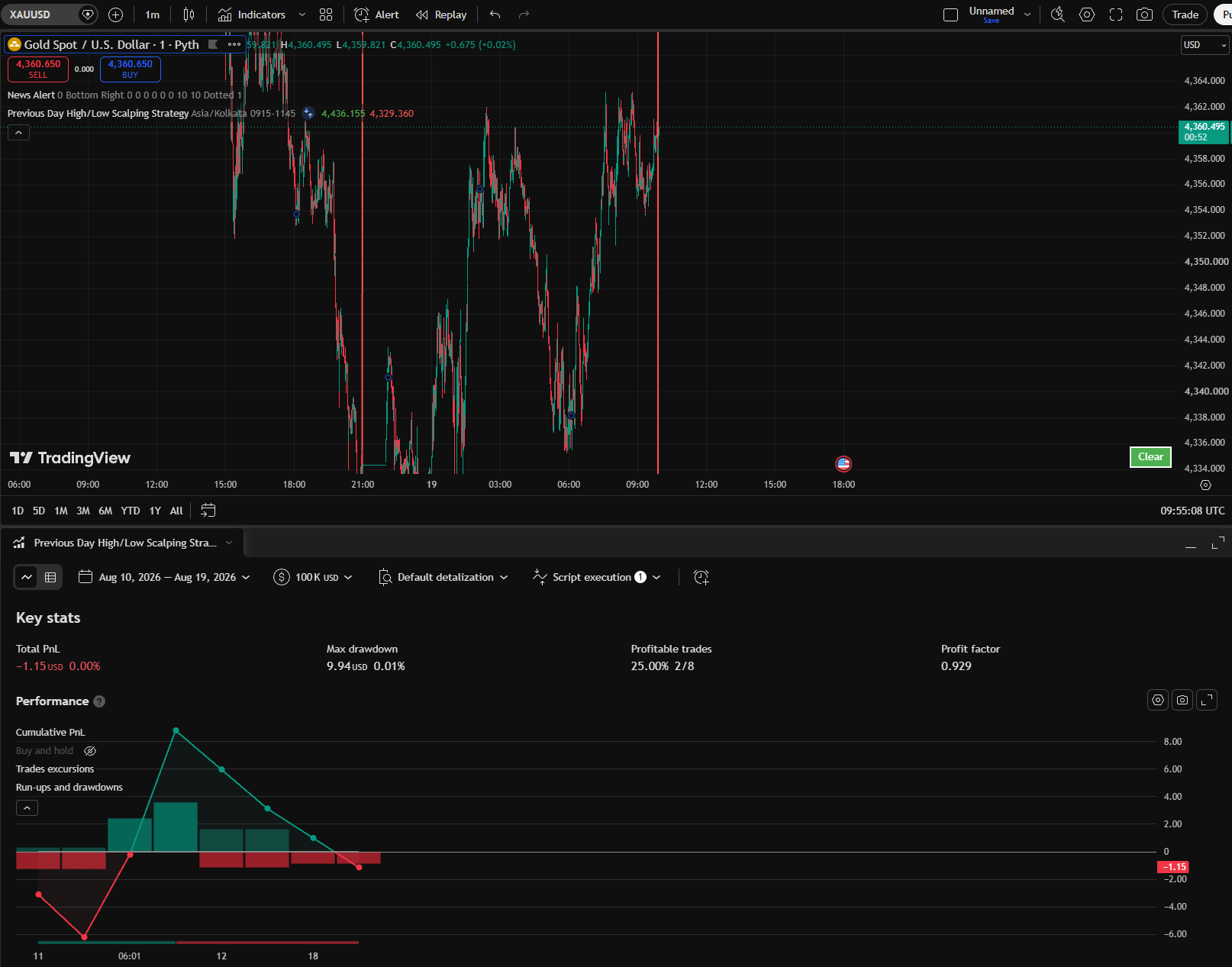Open the Default detalization dropdown
The image size is (1232, 967).
click(443, 577)
